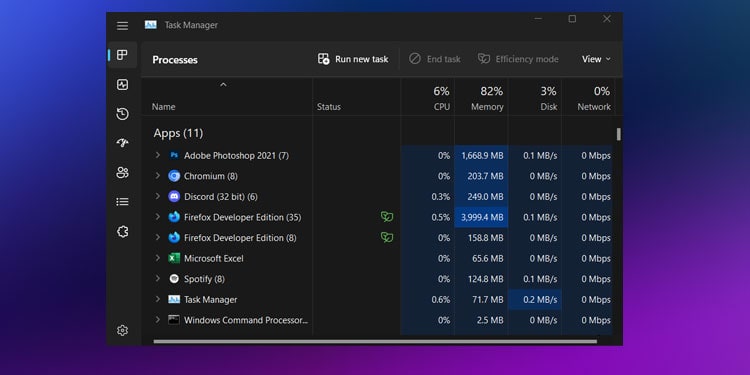
Task: Click the End task button
Action: click(x=434, y=59)
